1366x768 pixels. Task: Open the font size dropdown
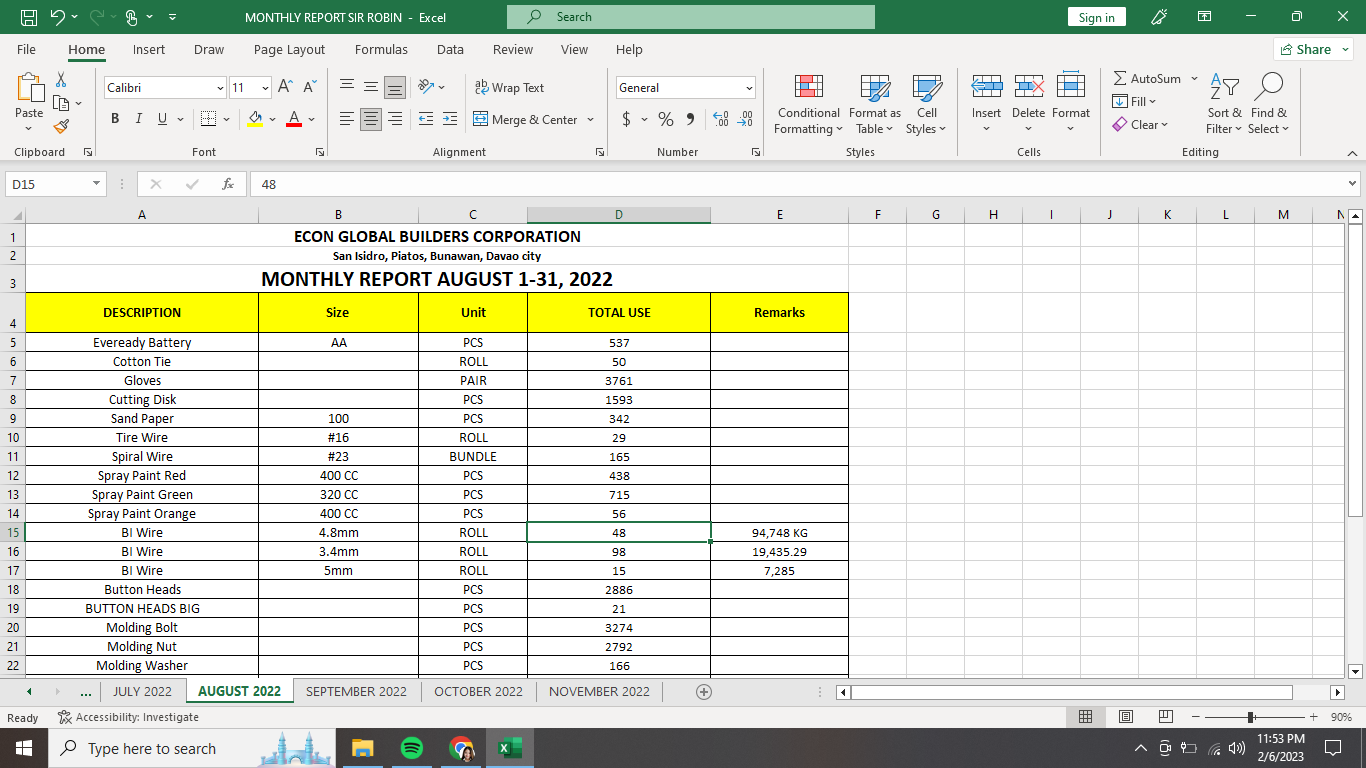point(265,88)
